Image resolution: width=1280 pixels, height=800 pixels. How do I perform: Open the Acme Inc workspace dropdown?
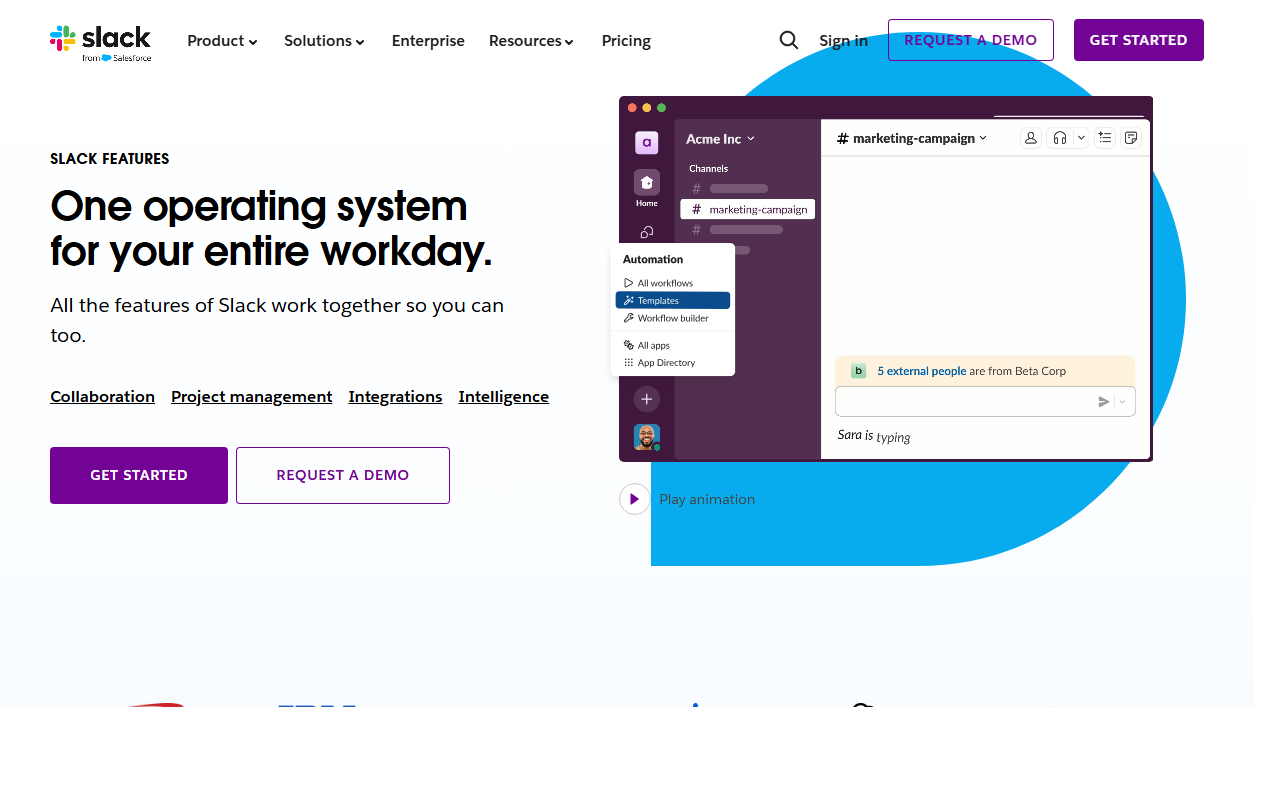721,139
